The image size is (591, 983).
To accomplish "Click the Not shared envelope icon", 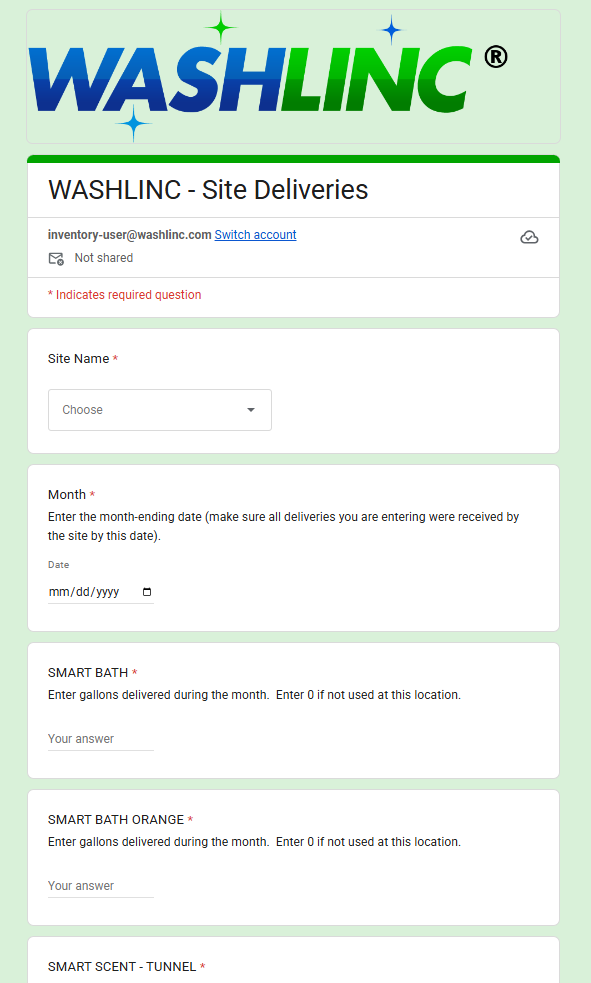I will point(56,258).
